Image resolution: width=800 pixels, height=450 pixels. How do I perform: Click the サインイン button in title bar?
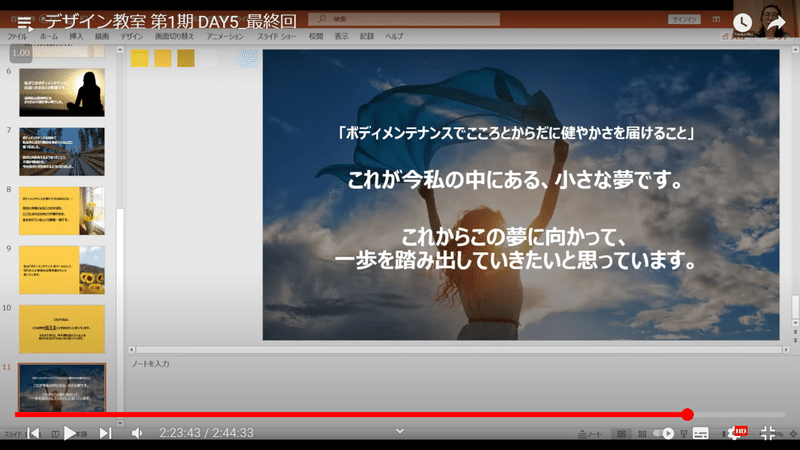pos(684,19)
